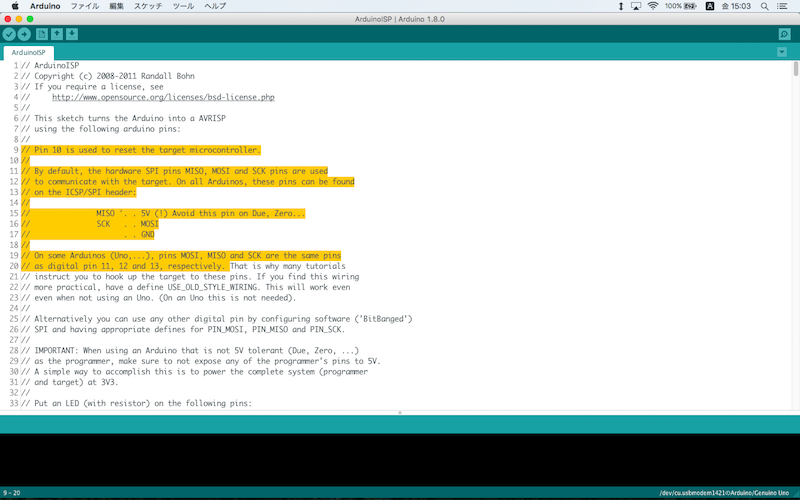800x500 pixels.
Task: Open the bsd-license.php URL link
Action: coord(163,97)
